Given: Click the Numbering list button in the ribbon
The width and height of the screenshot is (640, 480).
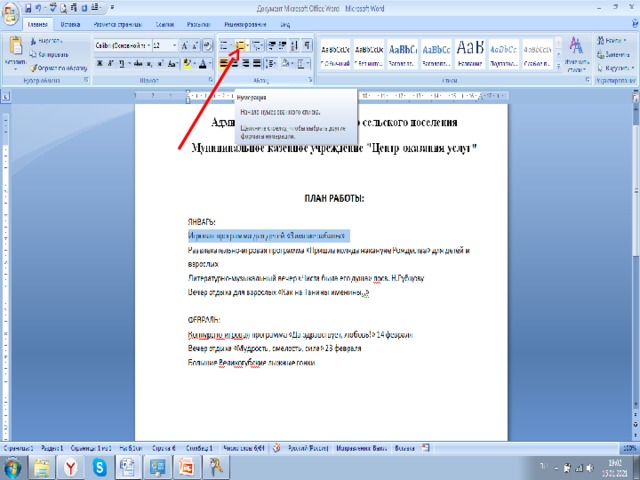Looking at the screenshot, I should 241,45.
